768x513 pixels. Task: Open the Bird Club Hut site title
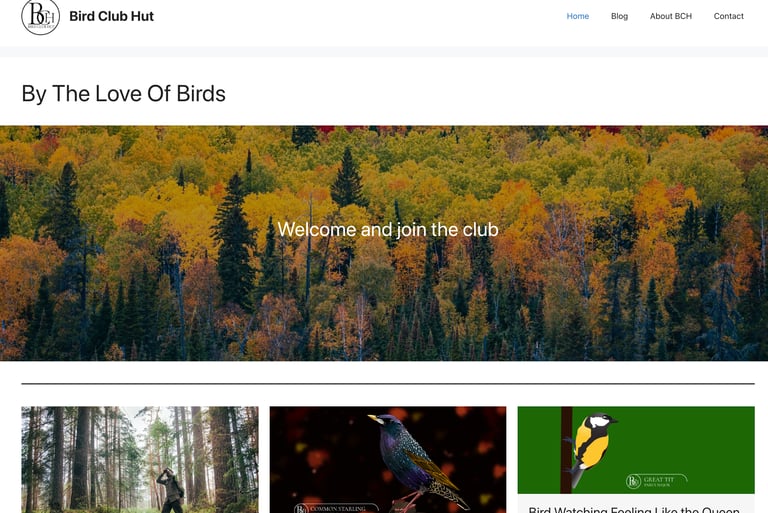click(112, 16)
